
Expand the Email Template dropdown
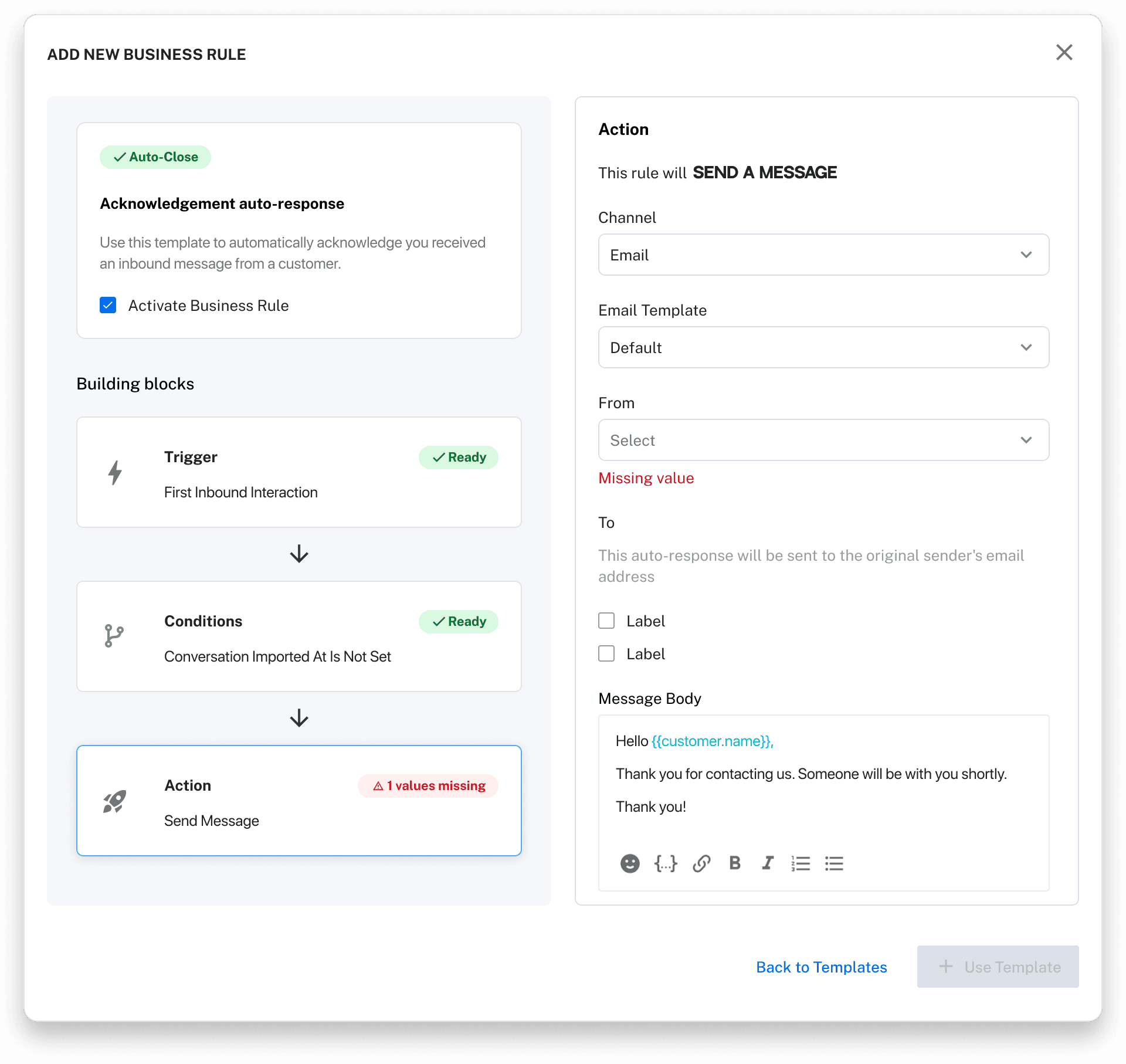(x=823, y=347)
